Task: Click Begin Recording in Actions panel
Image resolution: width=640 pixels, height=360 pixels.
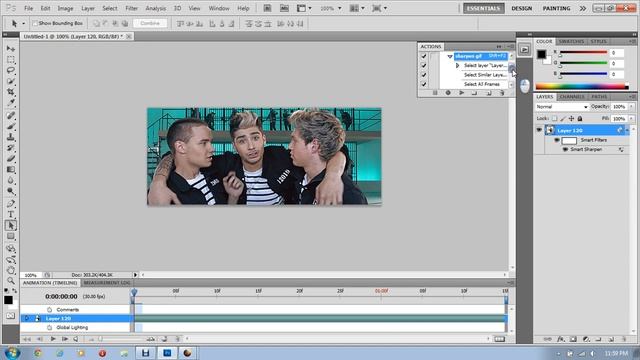Action: [x=448, y=93]
